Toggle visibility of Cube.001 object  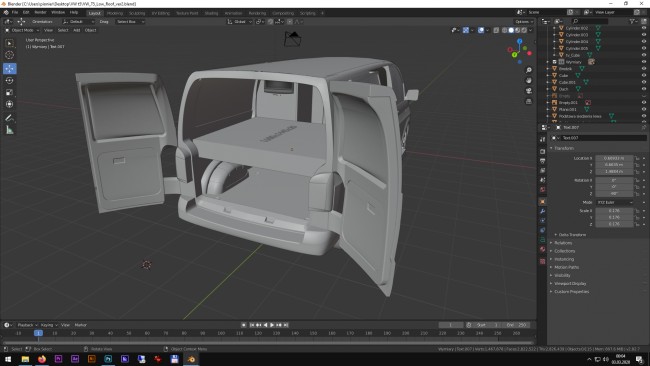644,82
